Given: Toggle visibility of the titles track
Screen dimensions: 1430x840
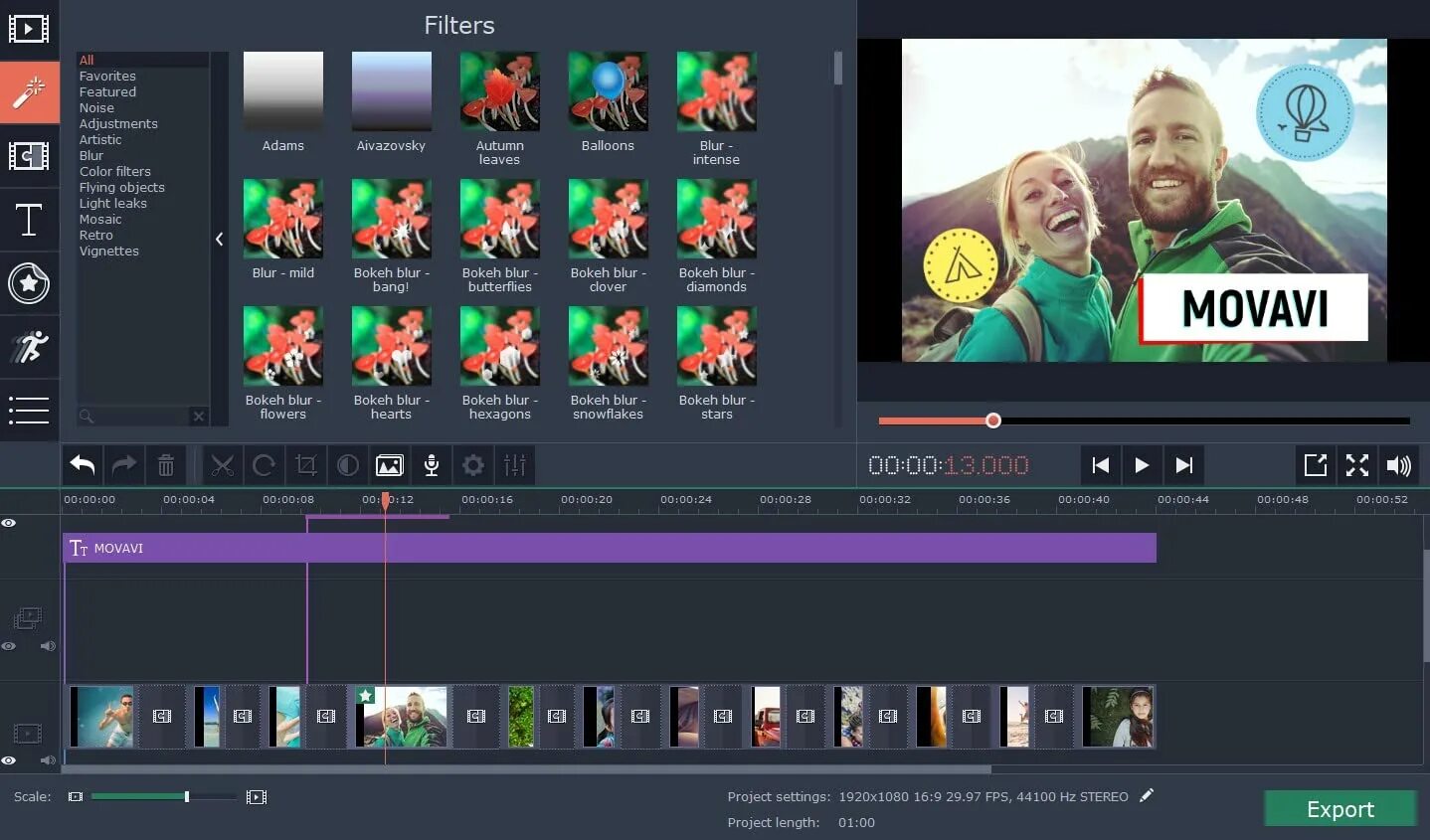Looking at the screenshot, I should 9,523.
